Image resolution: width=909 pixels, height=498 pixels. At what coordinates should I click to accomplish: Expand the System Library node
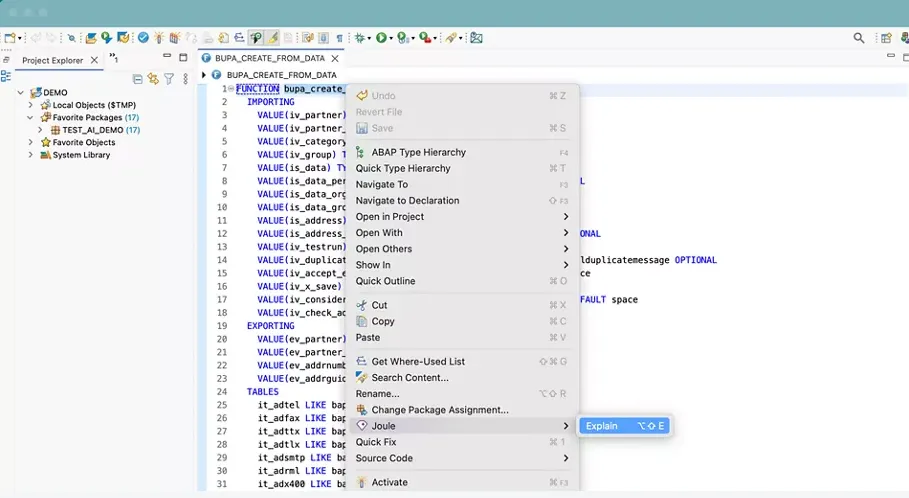31,155
